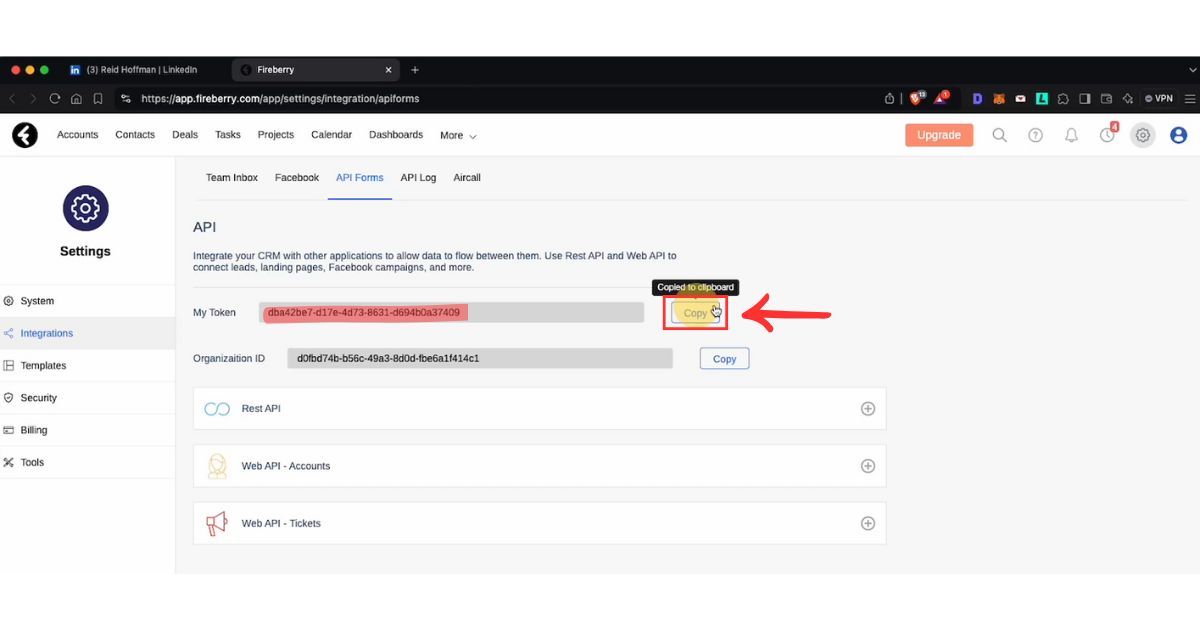Open Templates in settings sidebar
1200x630 pixels.
(x=87, y=366)
